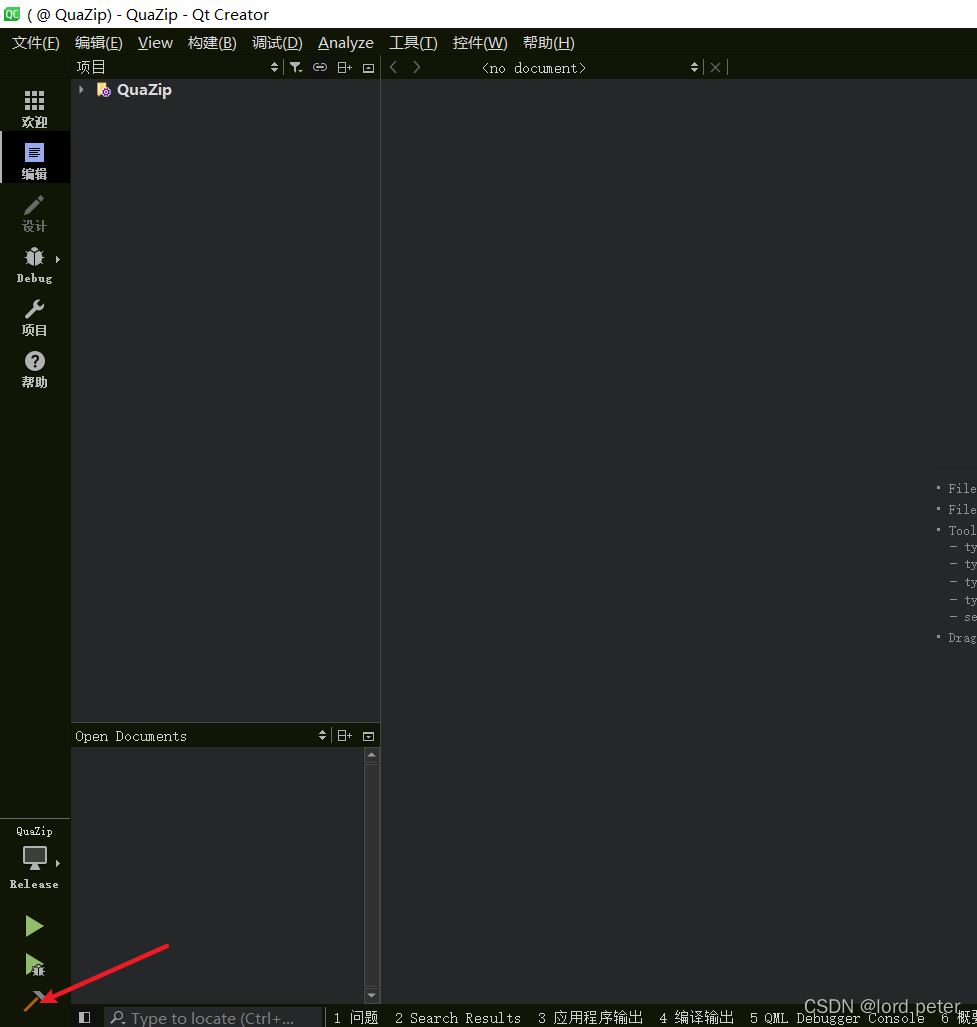Go back in editor navigation history
The image size is (977, 1027).
click(x=394, y=67)
